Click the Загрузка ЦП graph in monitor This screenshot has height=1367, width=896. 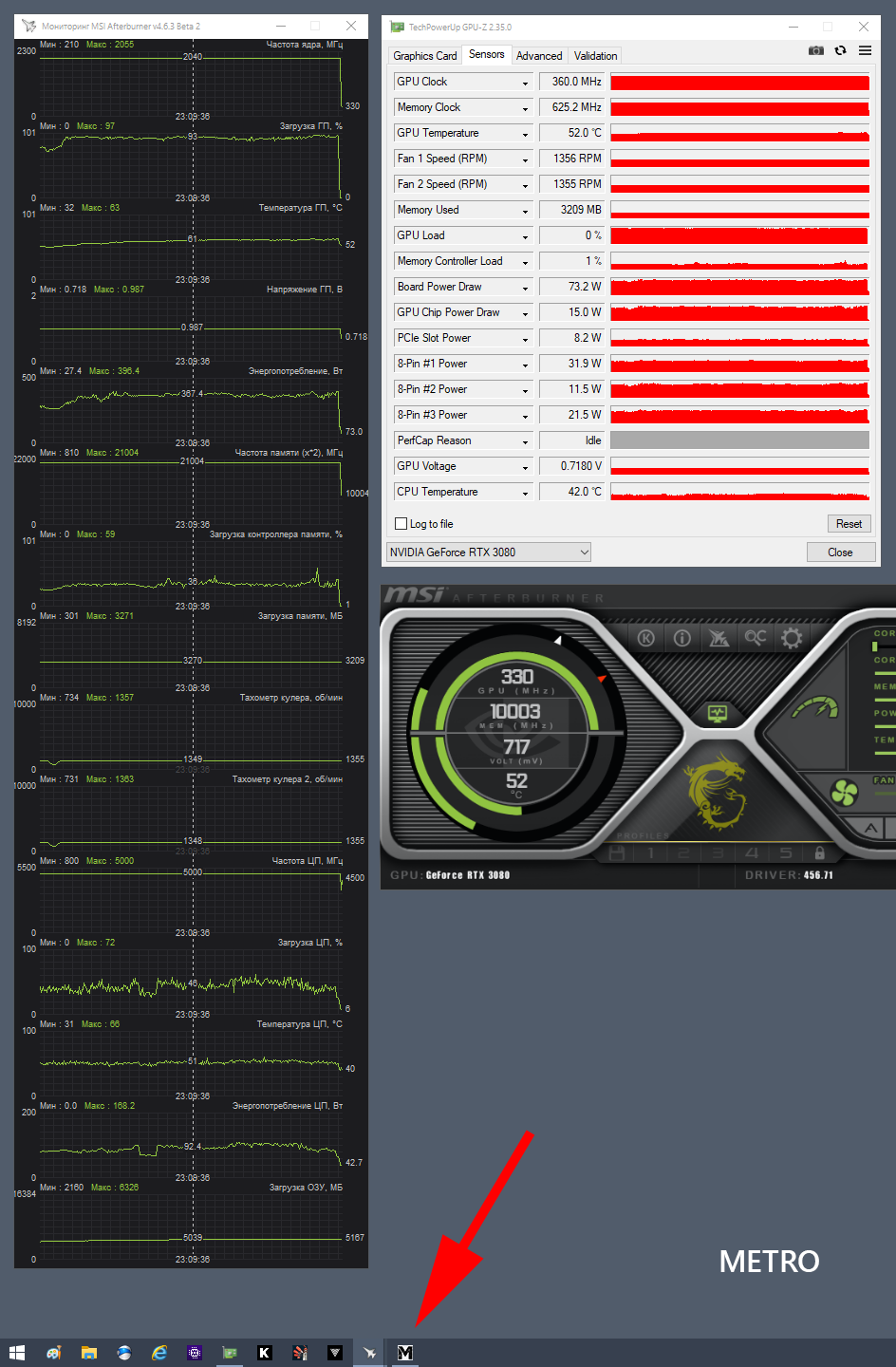pyautogui.click(x=191, y=981)
